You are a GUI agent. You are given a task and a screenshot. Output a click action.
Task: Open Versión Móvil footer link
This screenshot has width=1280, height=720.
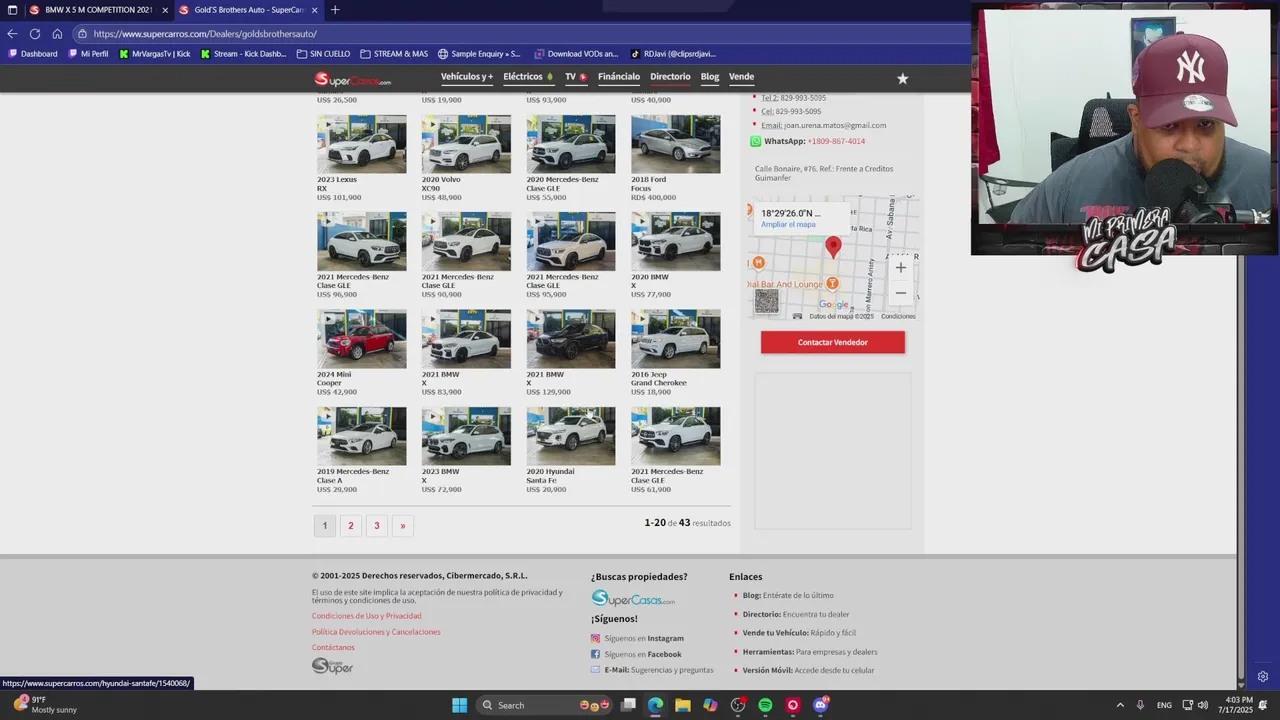tap(808, 670)
